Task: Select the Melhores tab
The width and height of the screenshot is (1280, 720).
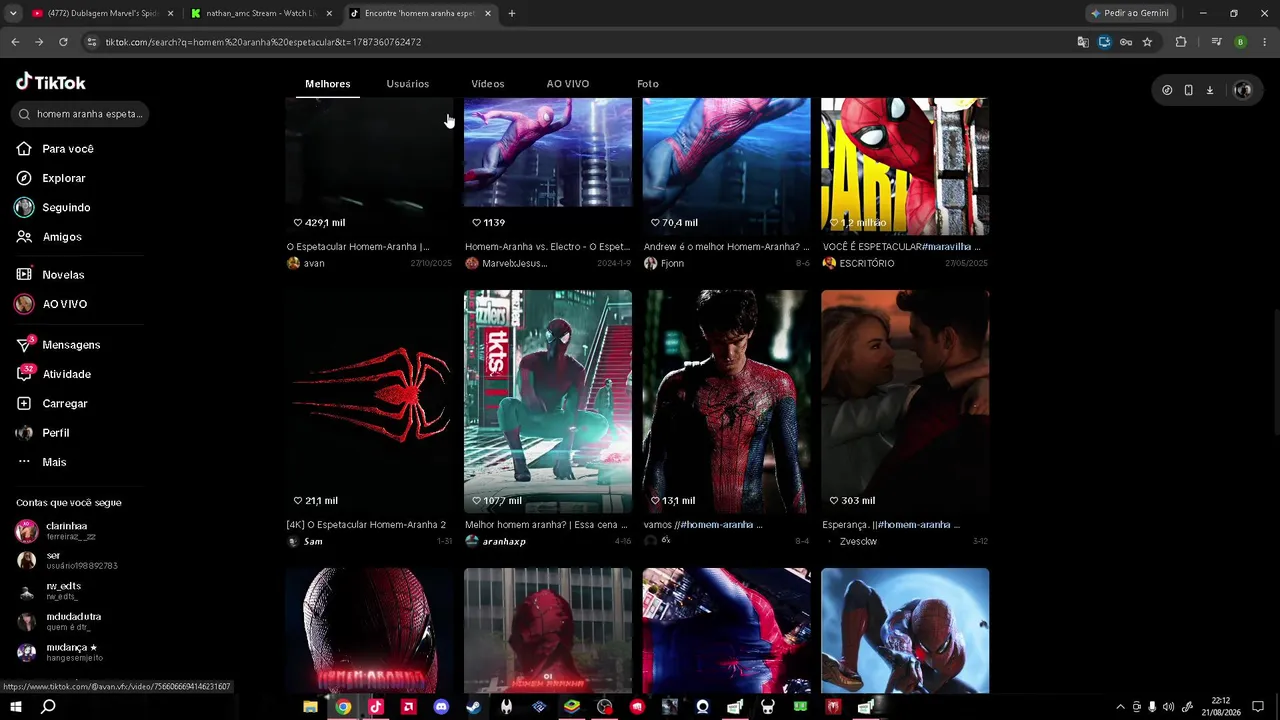Action: [x=328, y=84]
